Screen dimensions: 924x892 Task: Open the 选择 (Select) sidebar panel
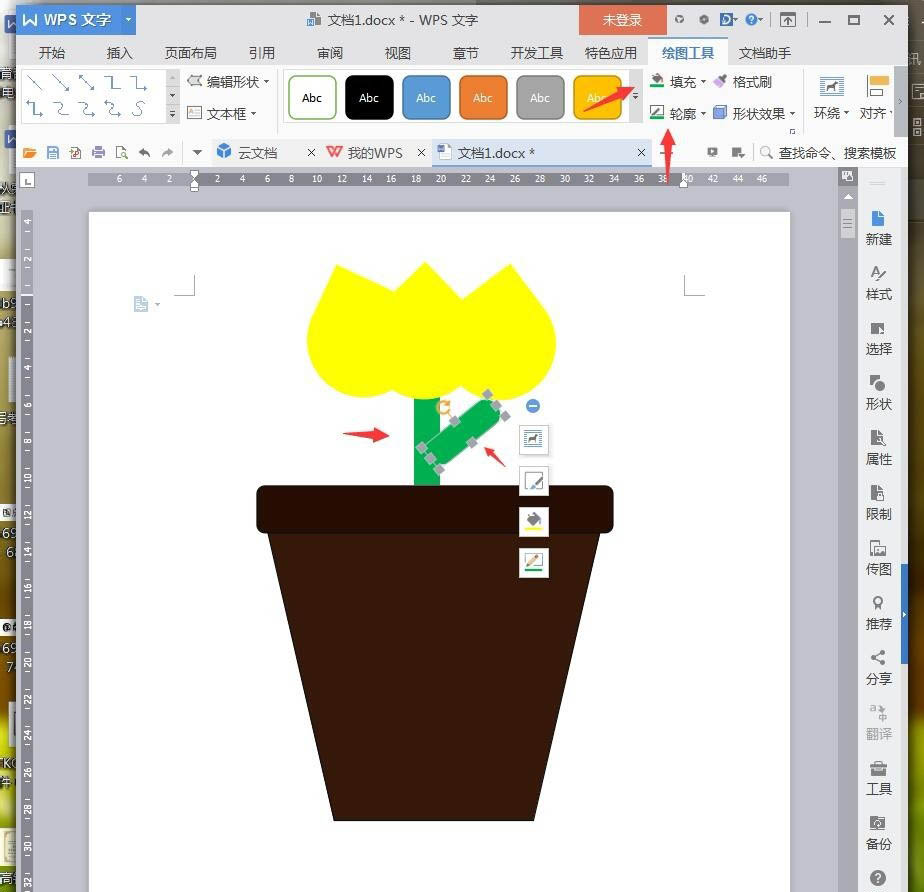click(x=878, y=338)
